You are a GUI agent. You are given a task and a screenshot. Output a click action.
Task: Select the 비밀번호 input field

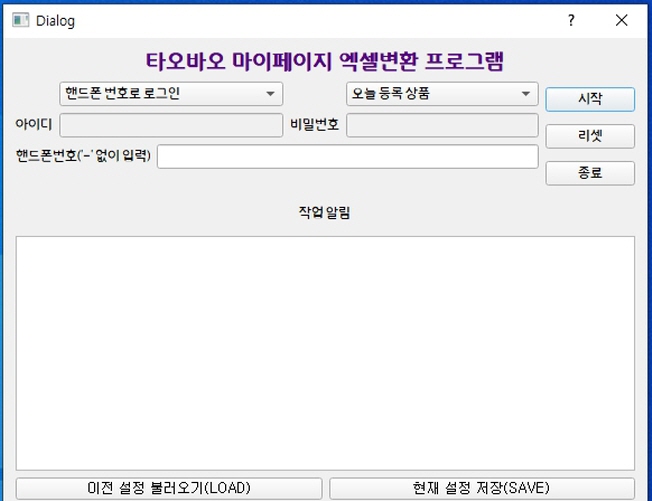(x=442, y=125)
